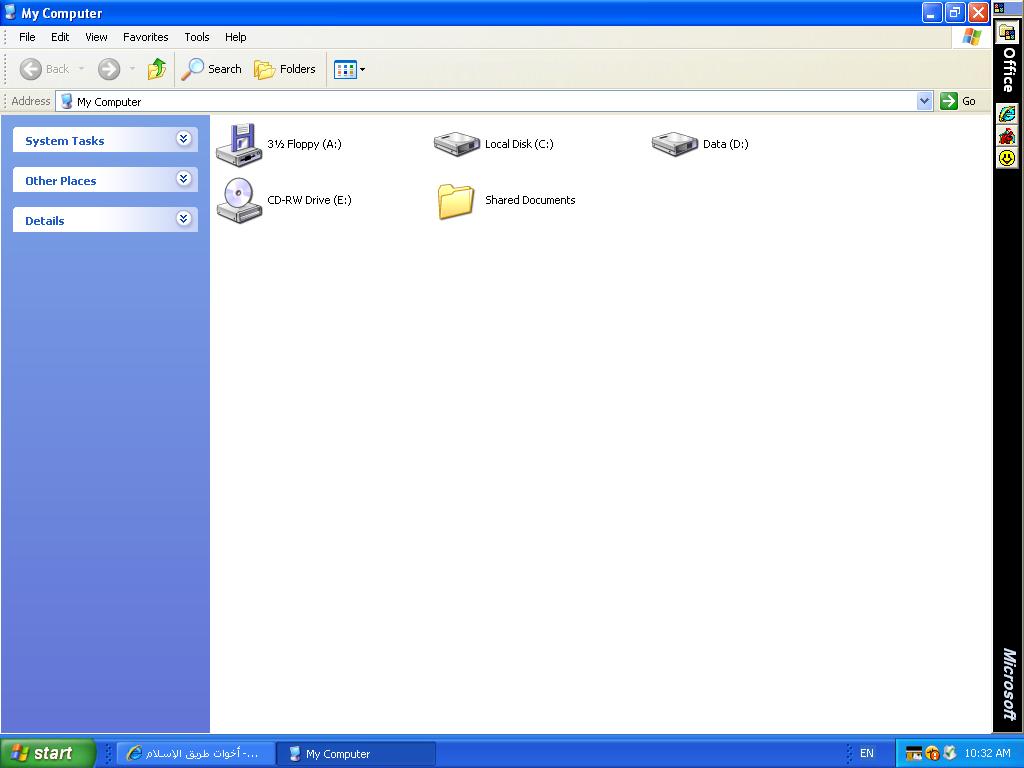This screenshot has height=768, width=1024.
Task: Click the address bar text field
Action: point(490,101)
